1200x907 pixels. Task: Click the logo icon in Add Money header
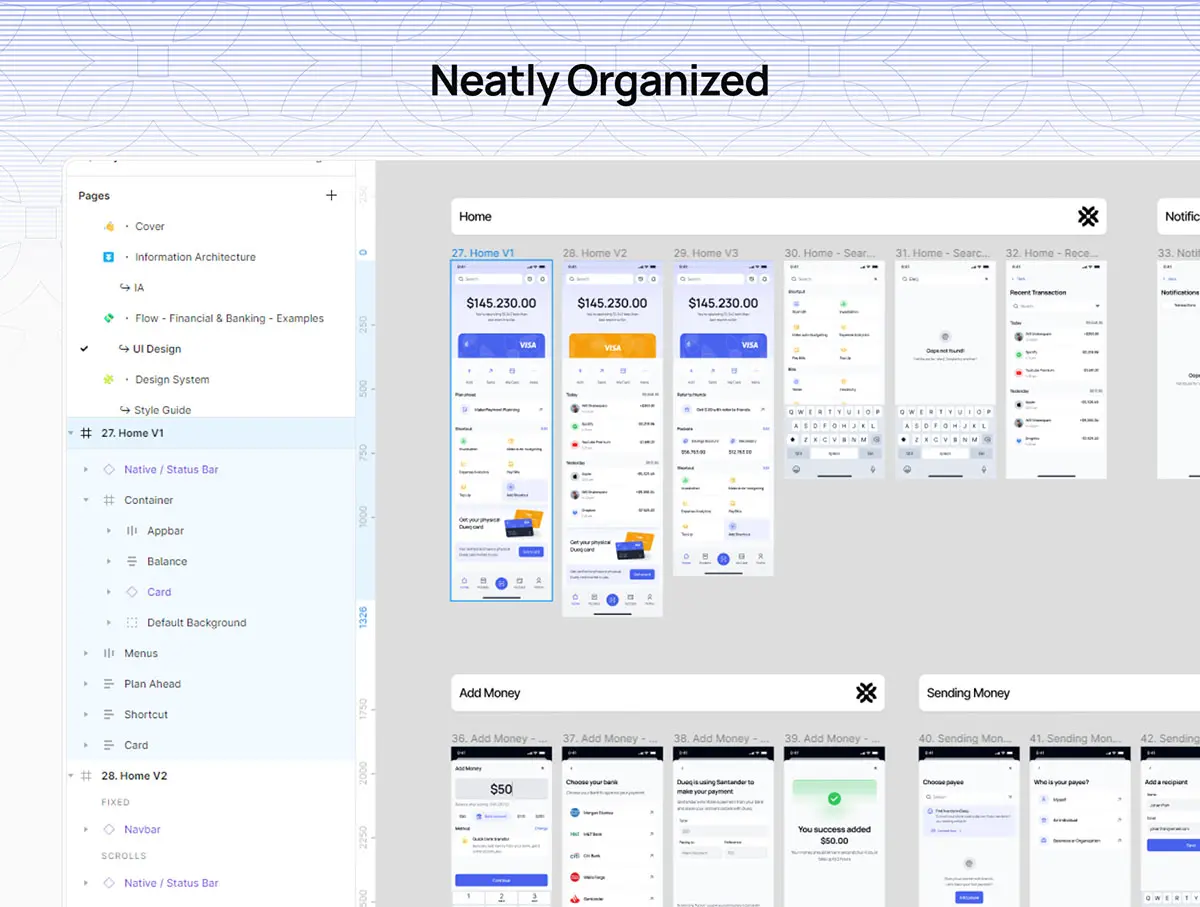(866, 692)
